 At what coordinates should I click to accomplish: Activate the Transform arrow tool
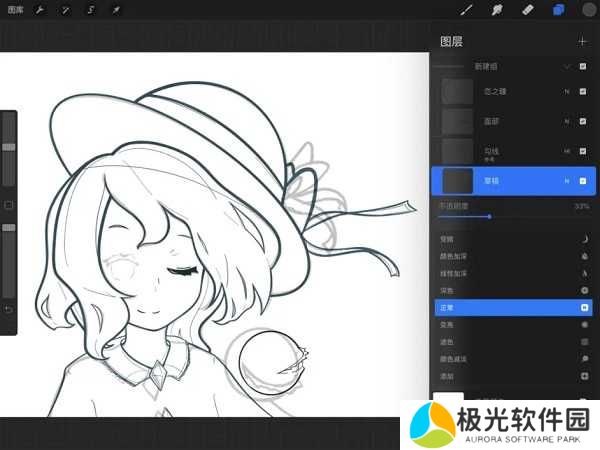tap(116, 10)
